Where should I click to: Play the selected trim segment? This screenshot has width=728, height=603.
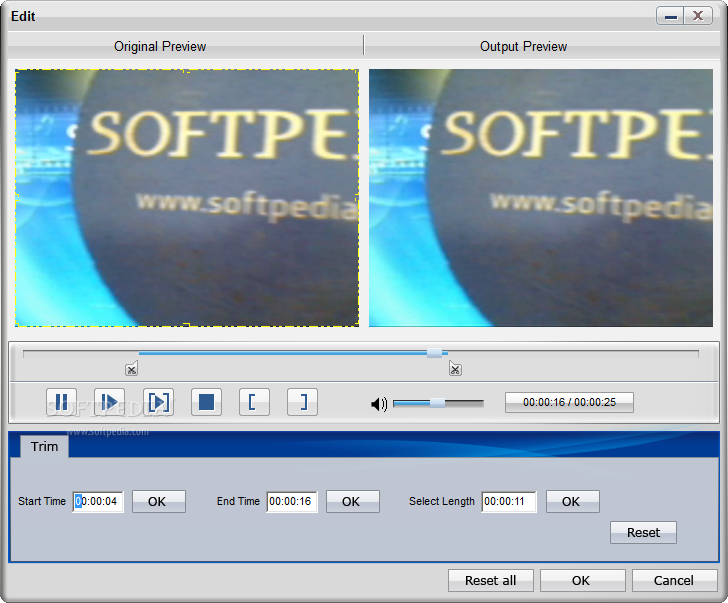point(158,402)
